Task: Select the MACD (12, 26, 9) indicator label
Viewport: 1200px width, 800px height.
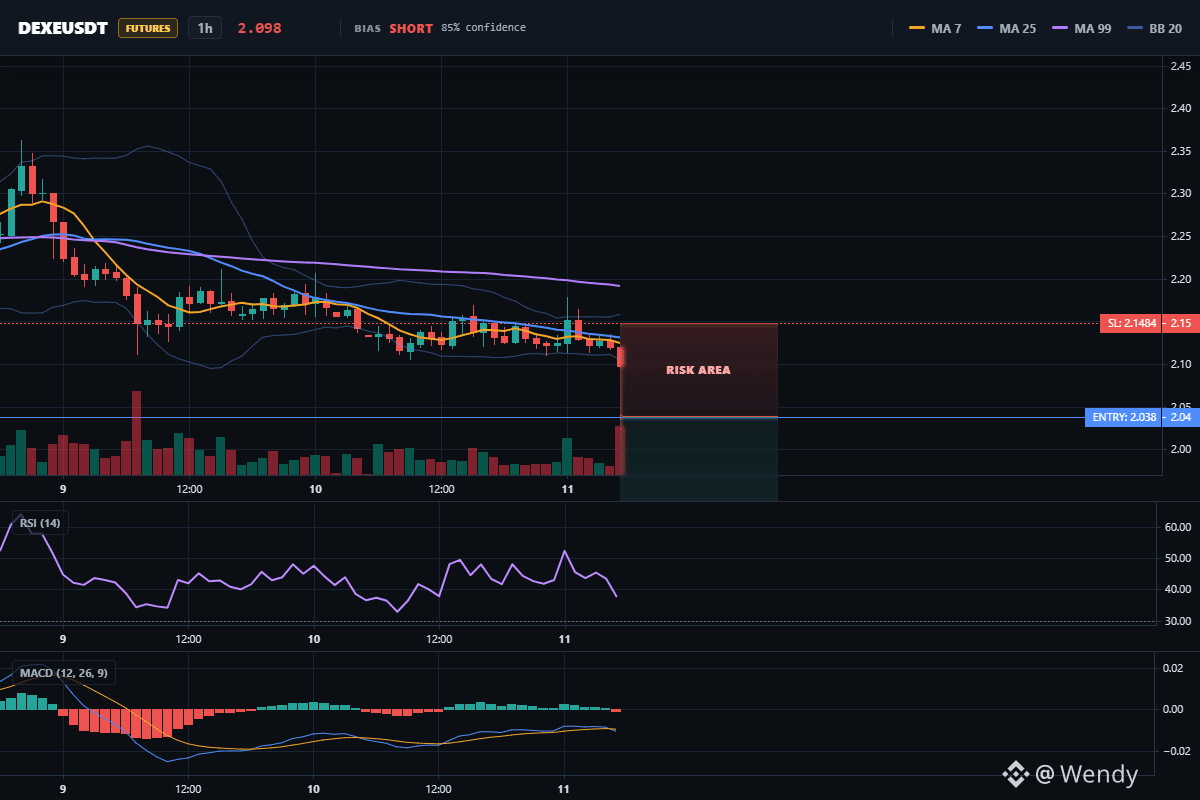Action: click(63, 673)
